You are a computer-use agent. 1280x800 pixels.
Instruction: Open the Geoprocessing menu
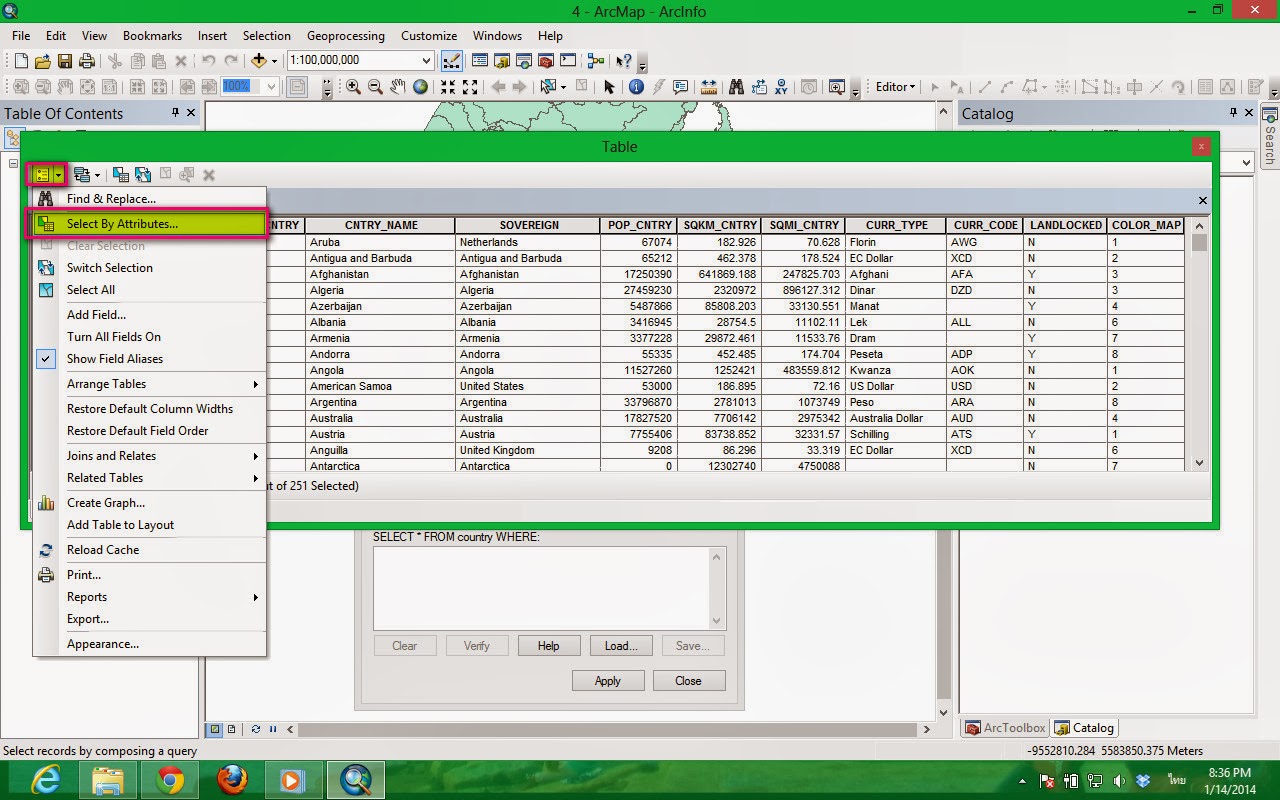(345, 36)
